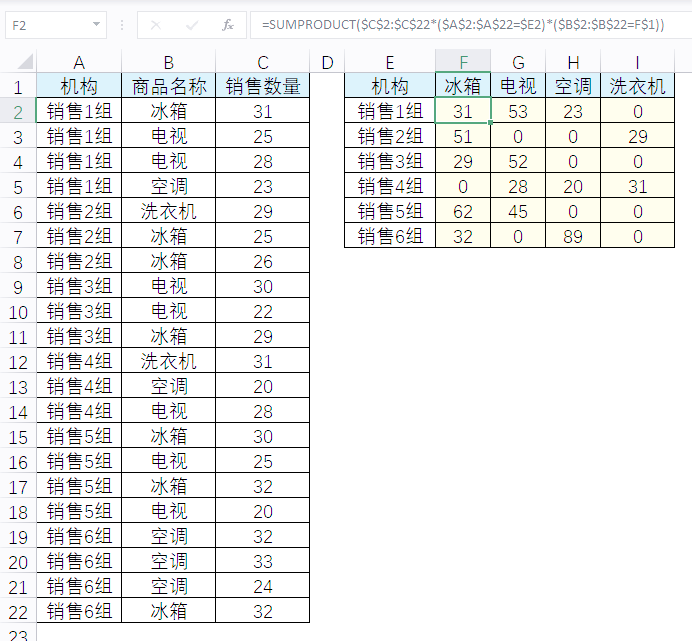The image size is (692, 641).
Task: Click cell H5 showing 20
Action: [x=573, y=186]
